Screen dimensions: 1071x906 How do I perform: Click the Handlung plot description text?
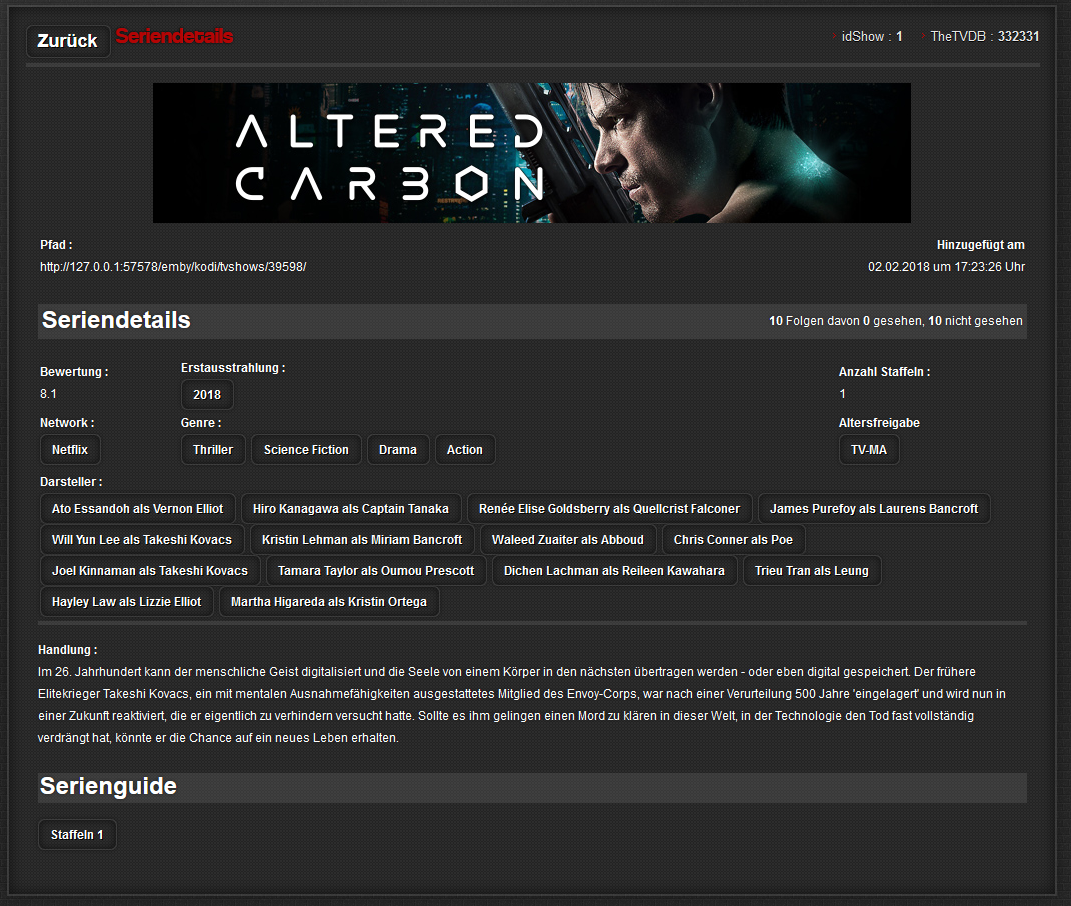click(x=522, y=705)
